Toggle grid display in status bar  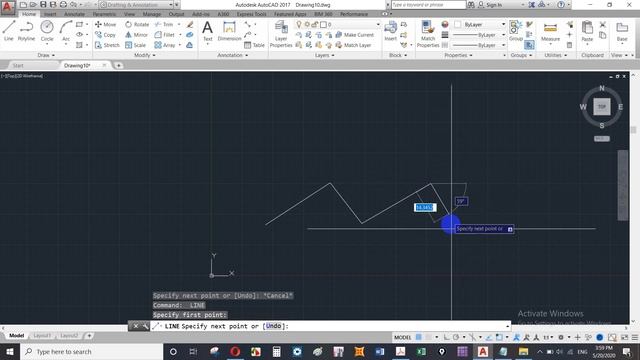pos(419,337)
